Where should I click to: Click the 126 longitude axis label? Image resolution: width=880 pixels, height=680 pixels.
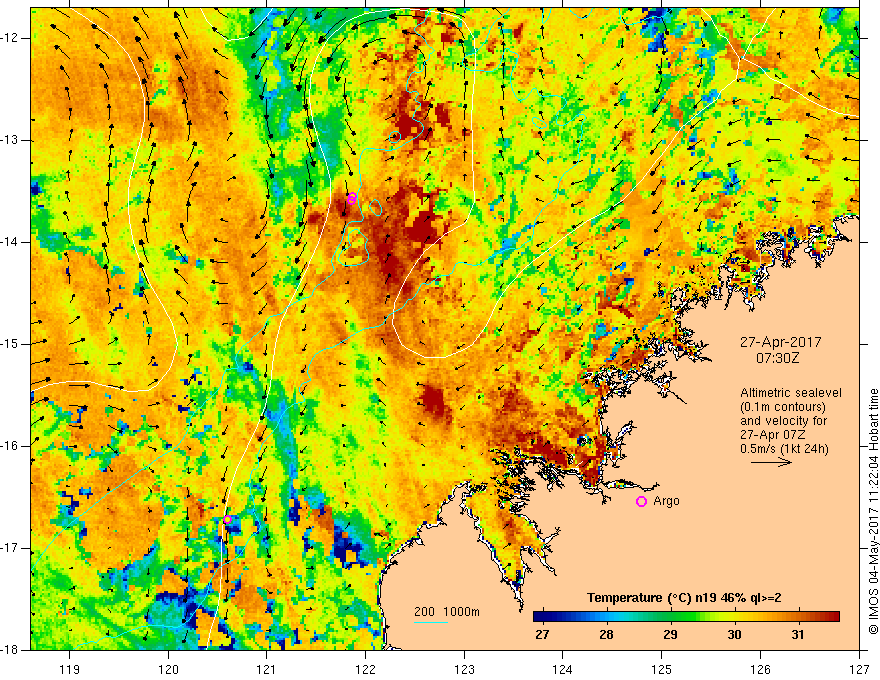click(x=760, y=669)
